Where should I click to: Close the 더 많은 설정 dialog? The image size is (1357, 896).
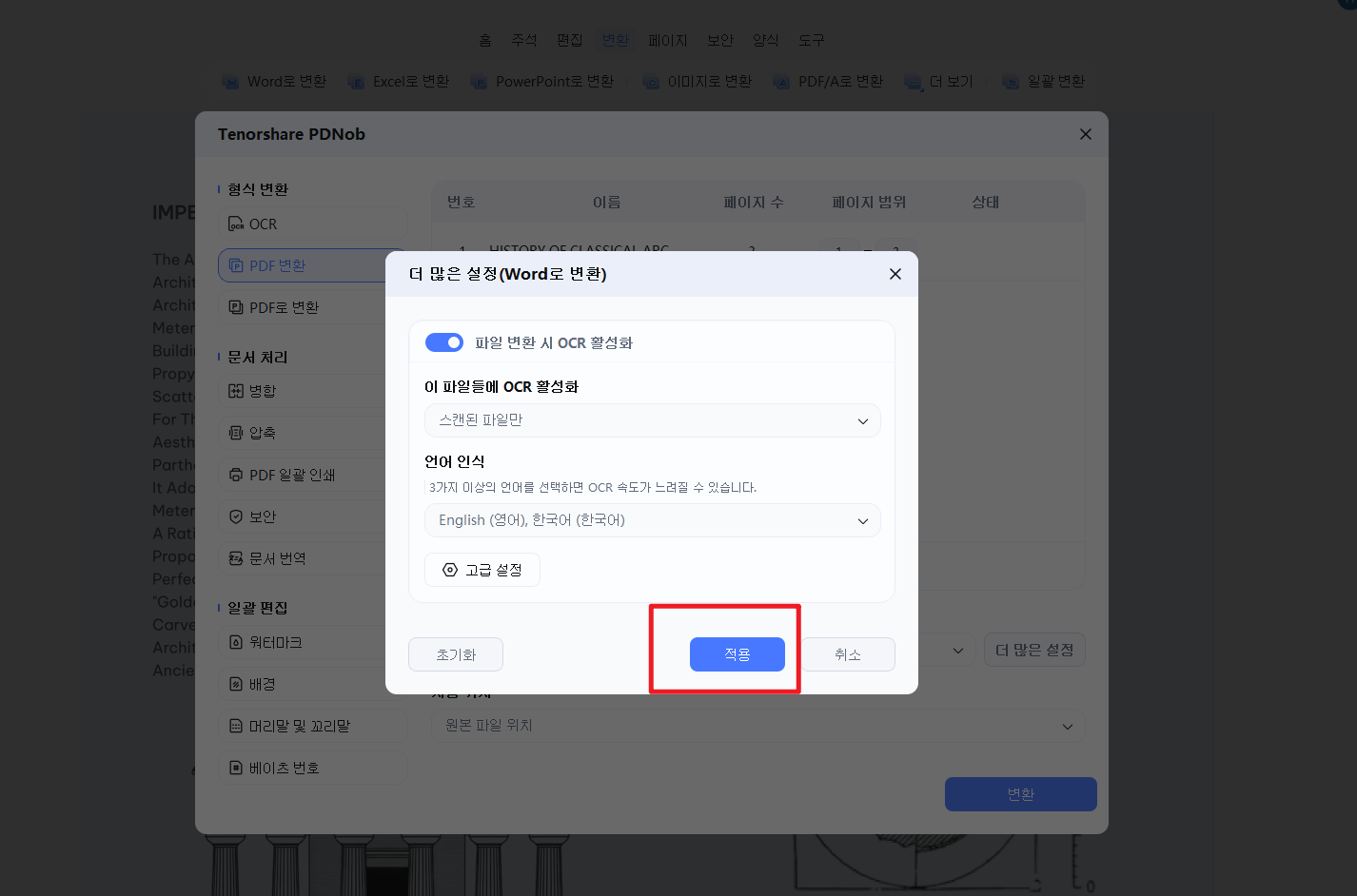pyautogui.click(x=895, y=274)
